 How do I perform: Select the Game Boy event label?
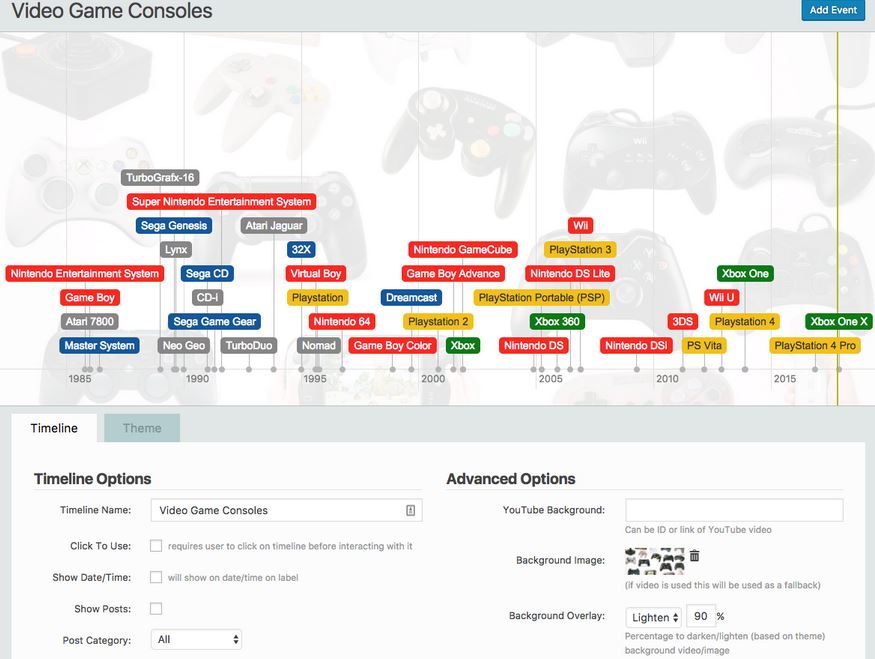(x=90, y=297)
